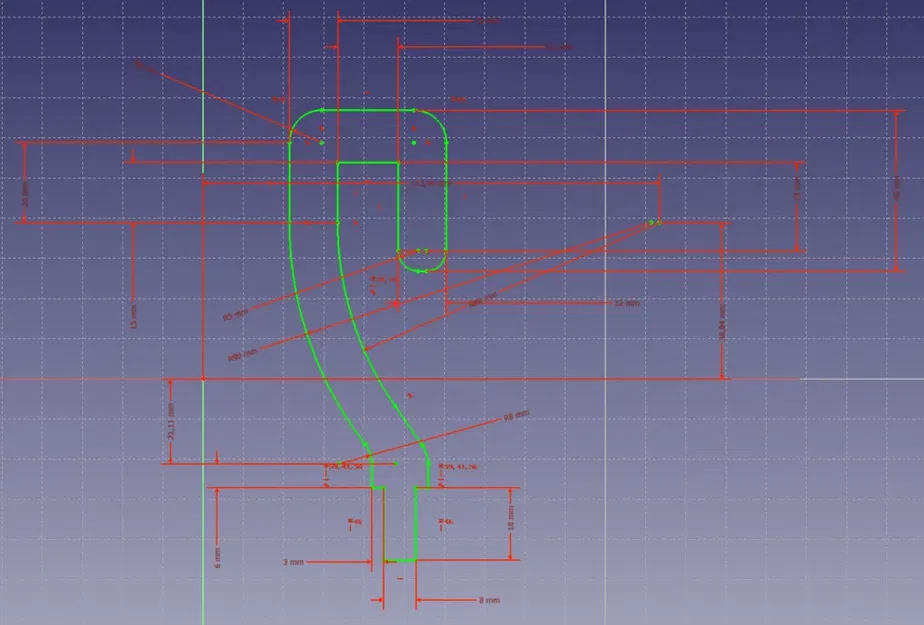Select the 38,84 mm vertical dimension

point(722,322)
